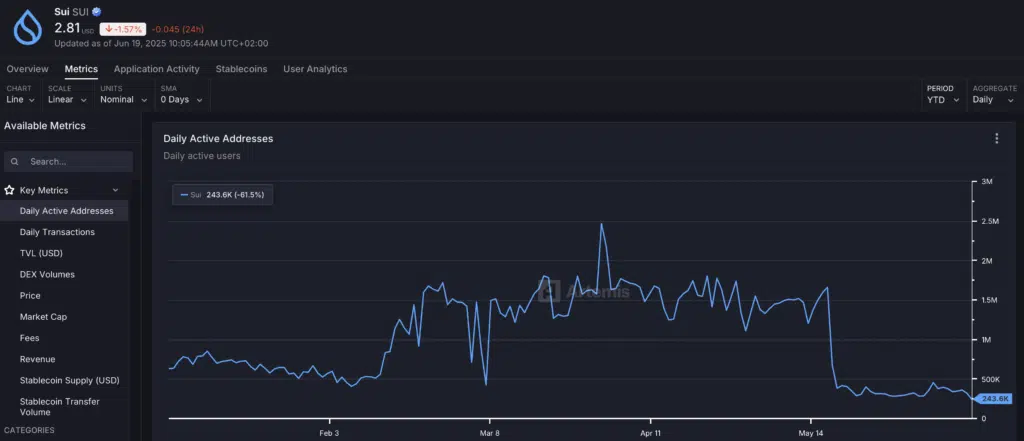Open the Scale Linear dropdown
The height and width of the screenshot is (441, 1024).
pyautogui.click(x=66, y=100)
